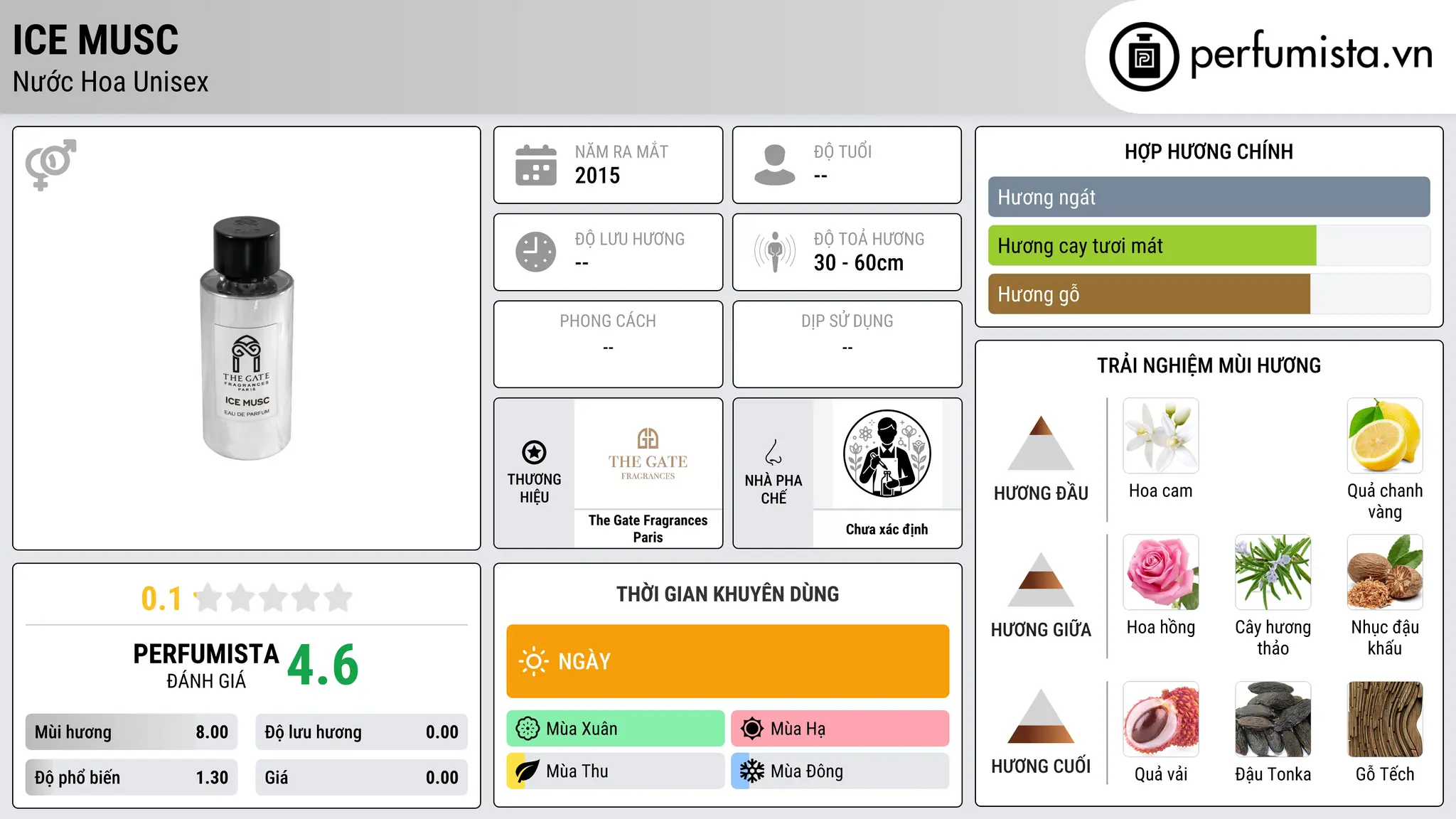This screenshot has width=1456, height=819.
Task: Click the perfumer illustration icon
Action: coord(887,454)
